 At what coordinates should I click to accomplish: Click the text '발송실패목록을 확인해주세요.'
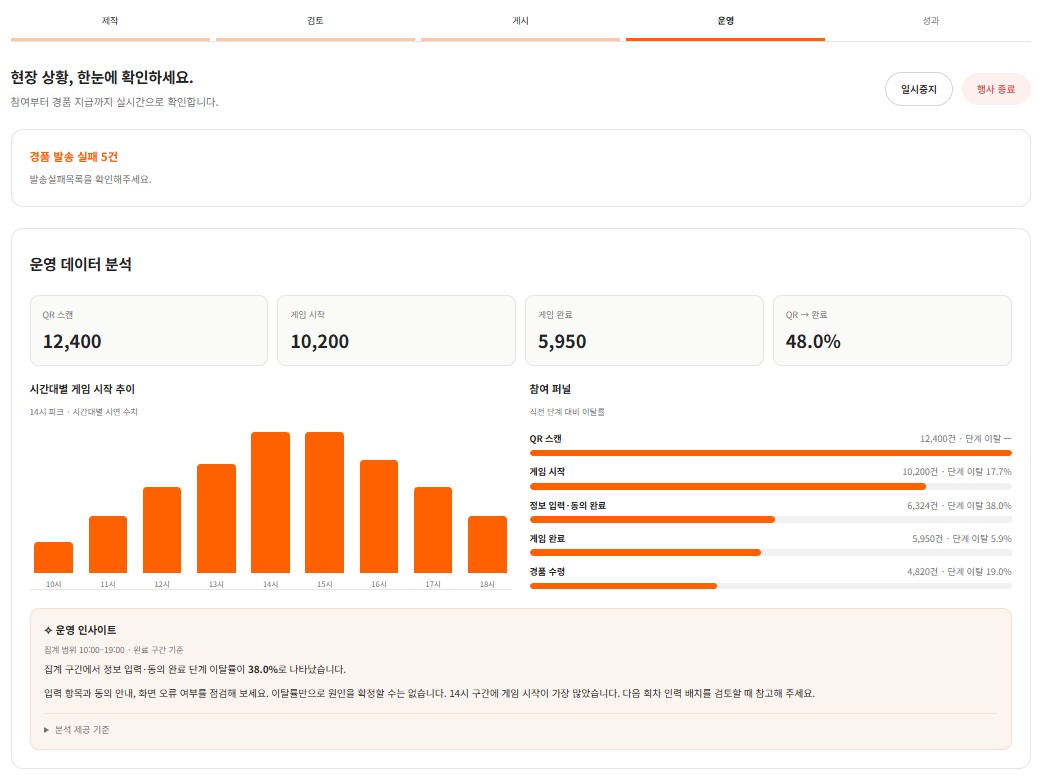click(x=90, y=179)
